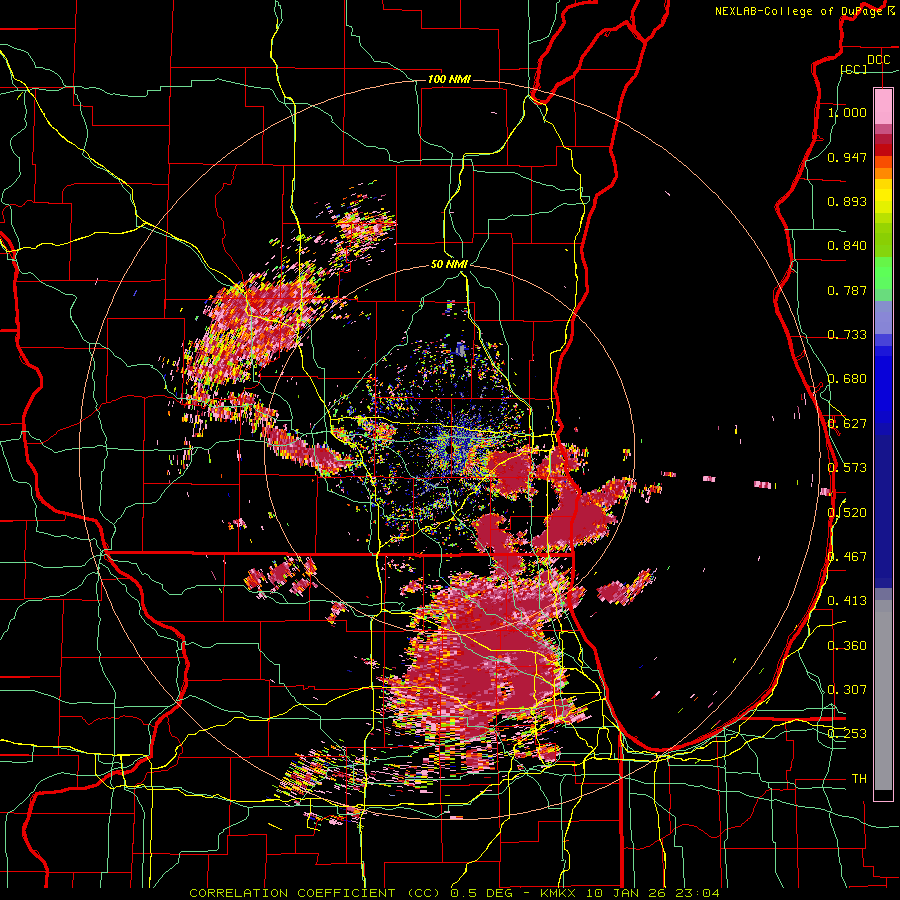Image resolution: width=900 pixels, height=900 pixels.
Task: Click the light pink top segment of the color bar
Action: tap(883, 106)
